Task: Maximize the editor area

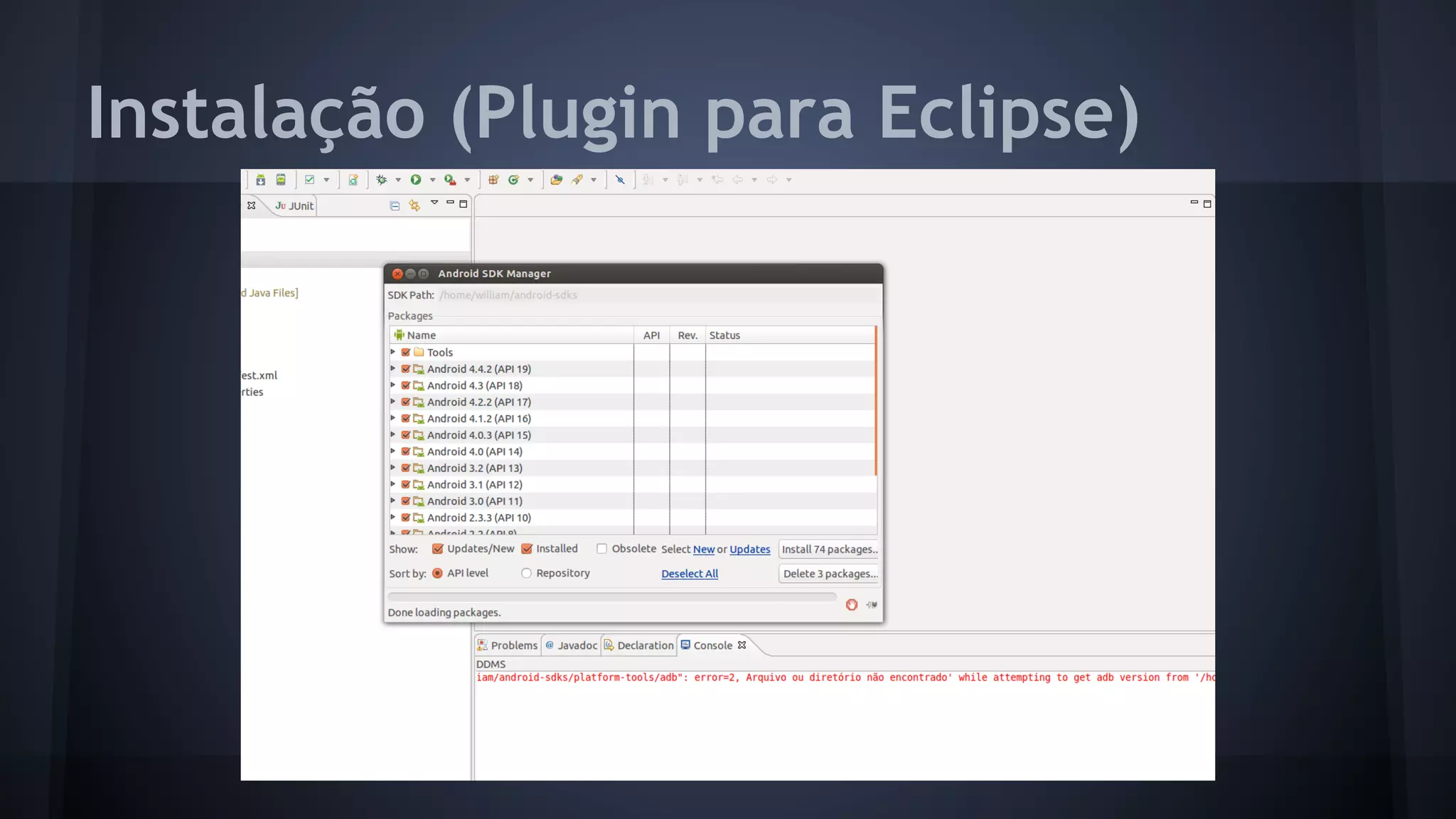Action: [1207, 204]
